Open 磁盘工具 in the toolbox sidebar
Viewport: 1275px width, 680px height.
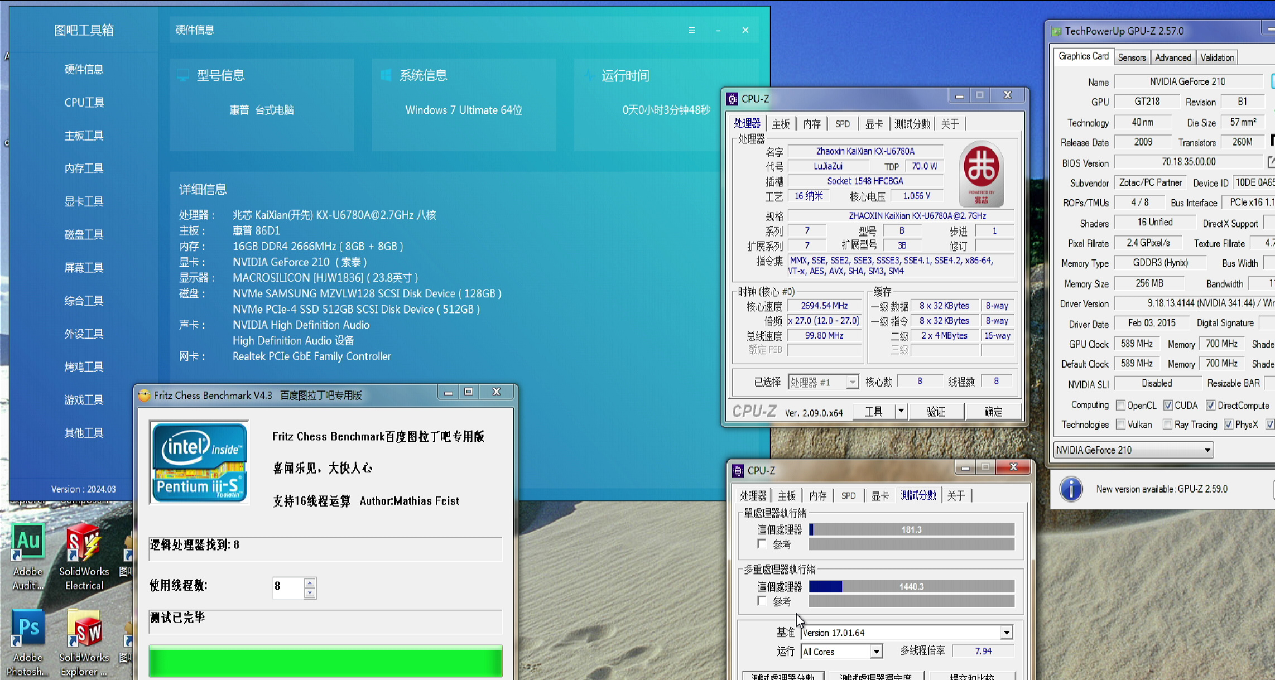click(x=84, y=234)
